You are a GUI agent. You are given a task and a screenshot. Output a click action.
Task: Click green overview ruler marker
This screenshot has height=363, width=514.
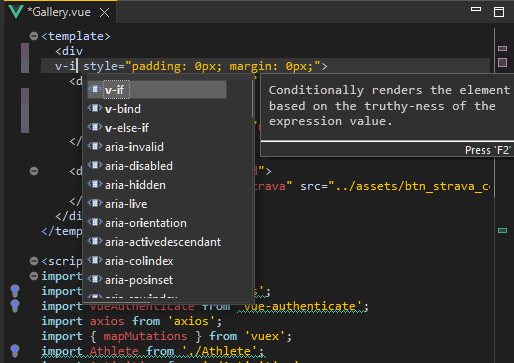pos(502,230)
